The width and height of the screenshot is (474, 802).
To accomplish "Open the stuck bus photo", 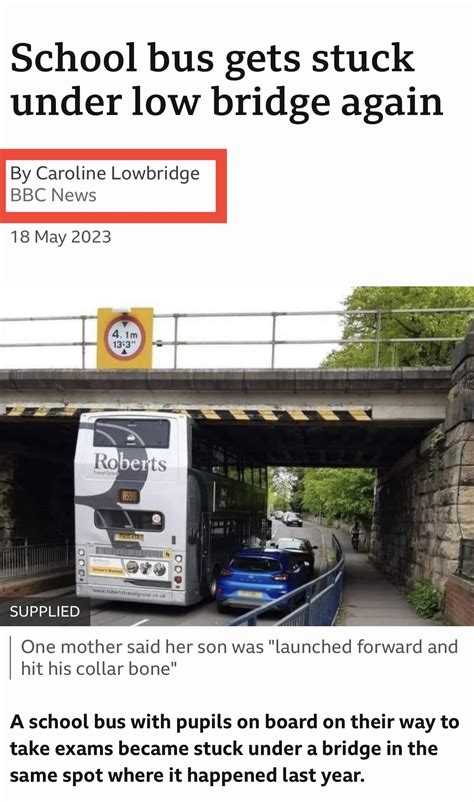I will pos(237,456).
